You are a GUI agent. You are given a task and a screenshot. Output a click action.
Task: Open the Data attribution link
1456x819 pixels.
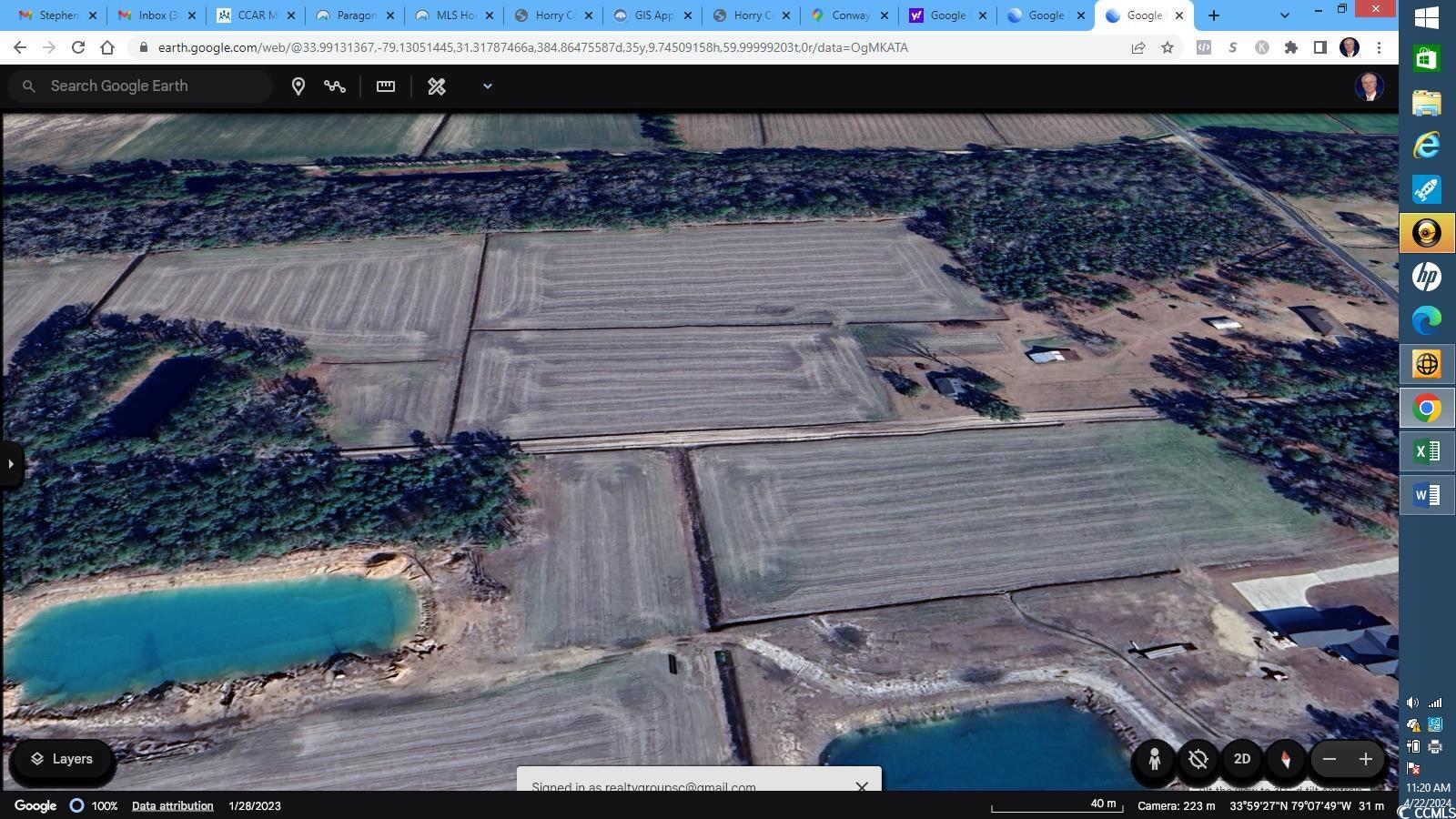coord(172,805)
